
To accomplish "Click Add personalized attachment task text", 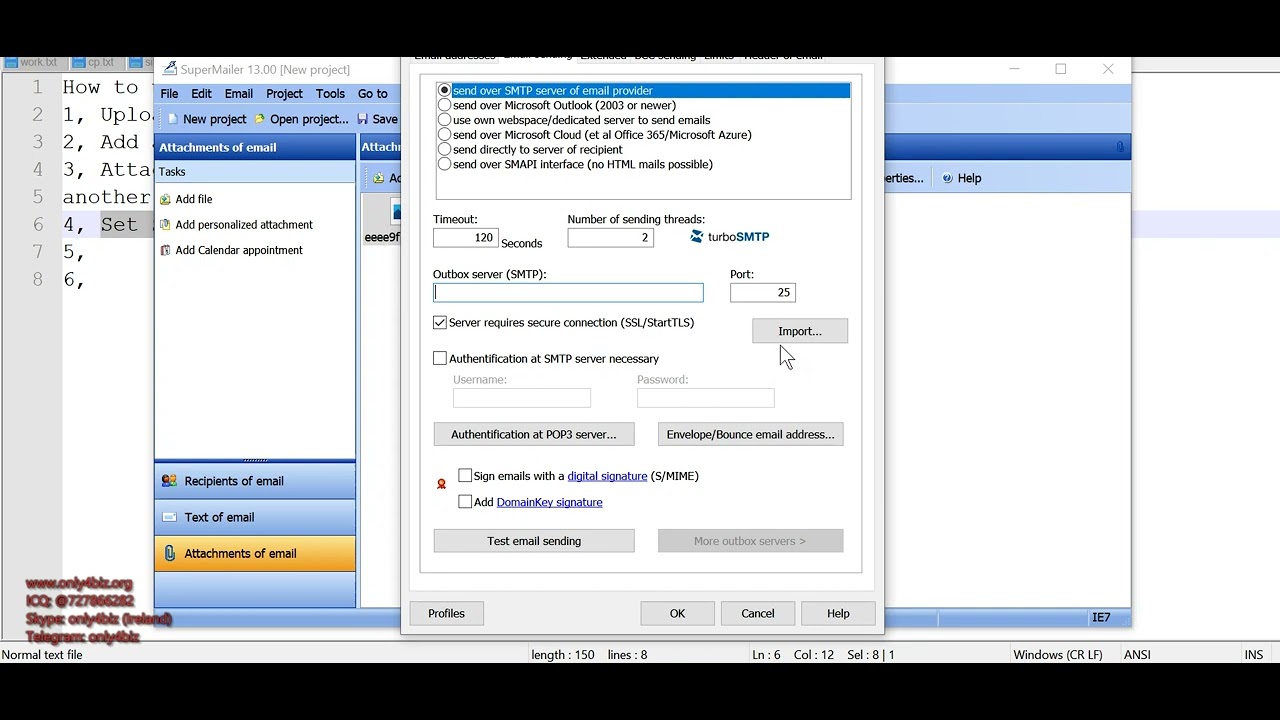I will tap(244, 225).
